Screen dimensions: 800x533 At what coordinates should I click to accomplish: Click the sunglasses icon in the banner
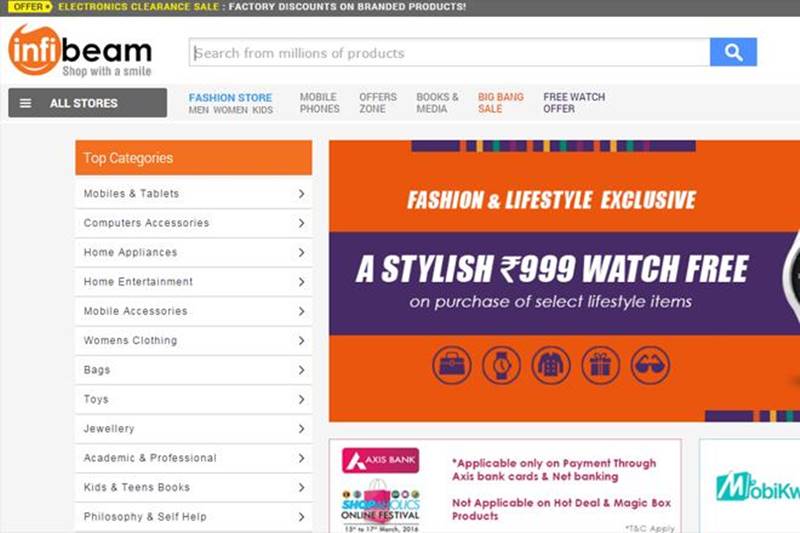click(x=650, y=366)
